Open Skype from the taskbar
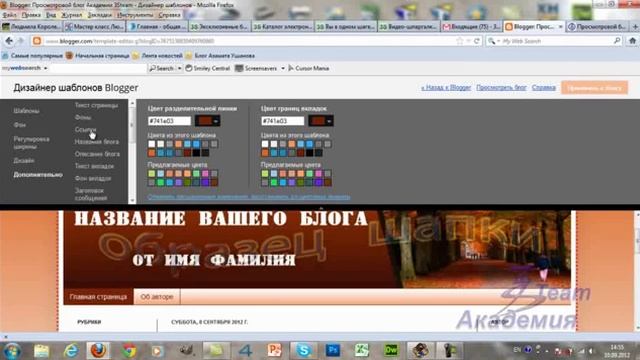Image resolution: width=640 pixels, height=360 pixels. click(x=304, y=351)
